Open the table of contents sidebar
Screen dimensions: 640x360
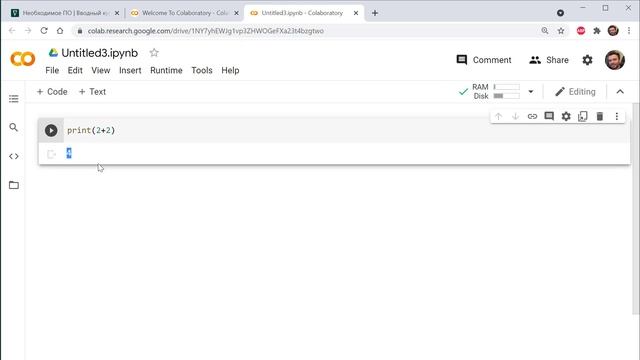(x=13, y=99)
